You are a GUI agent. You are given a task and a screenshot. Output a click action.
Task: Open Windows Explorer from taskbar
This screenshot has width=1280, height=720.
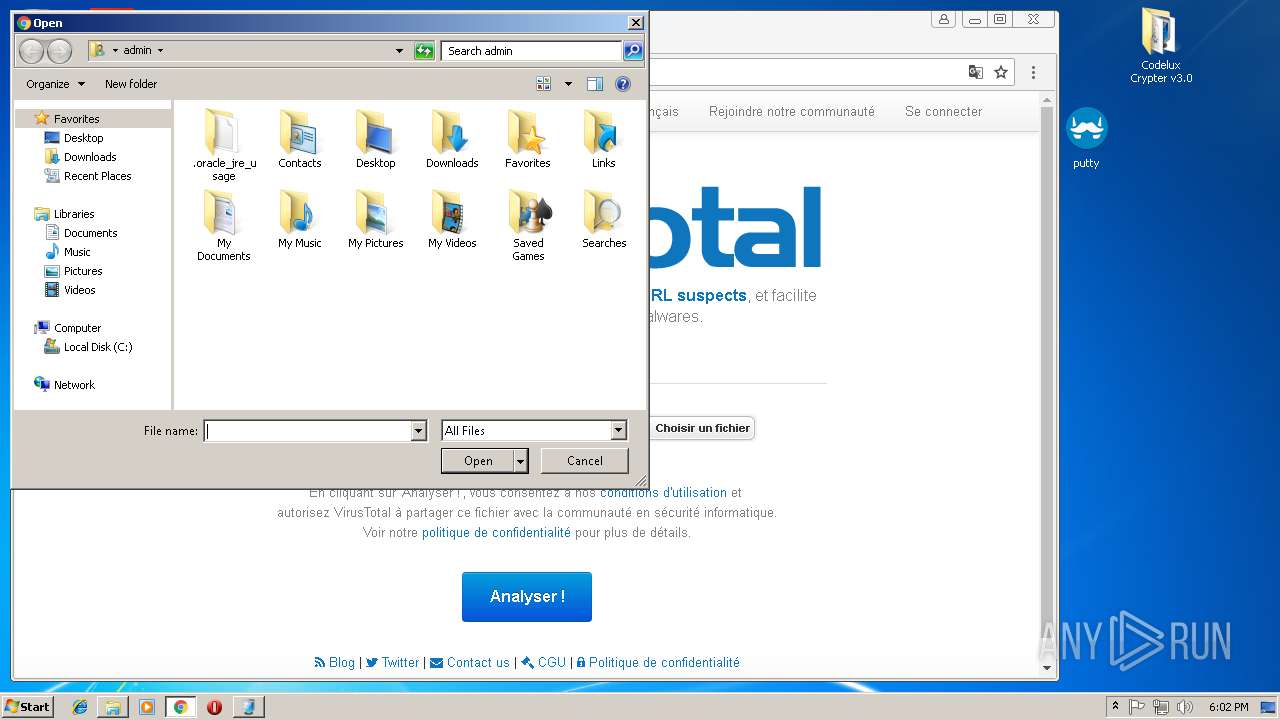[113, 707]
